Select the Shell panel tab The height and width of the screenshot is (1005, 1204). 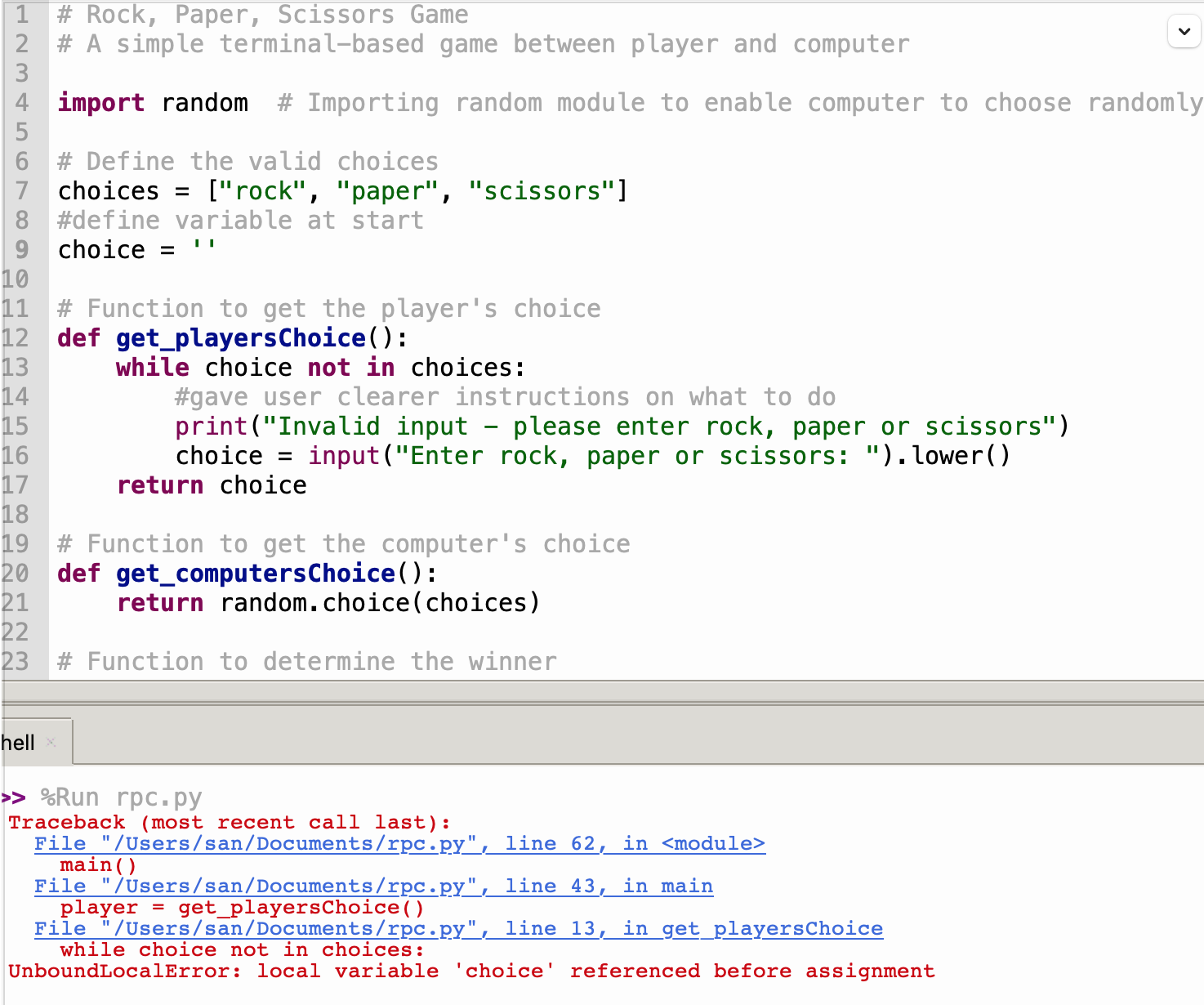click(x=19, y=743)
